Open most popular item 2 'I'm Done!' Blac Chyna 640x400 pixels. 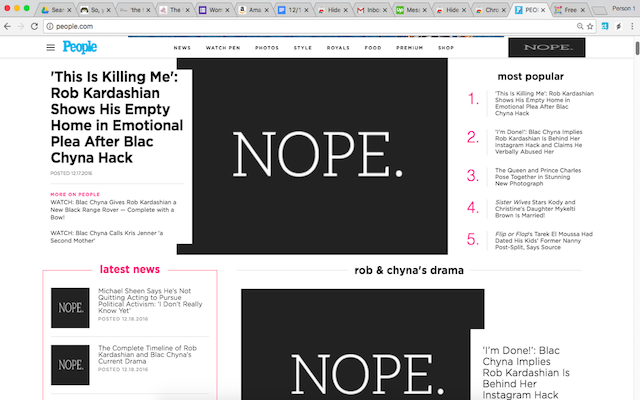pos(539,142)
